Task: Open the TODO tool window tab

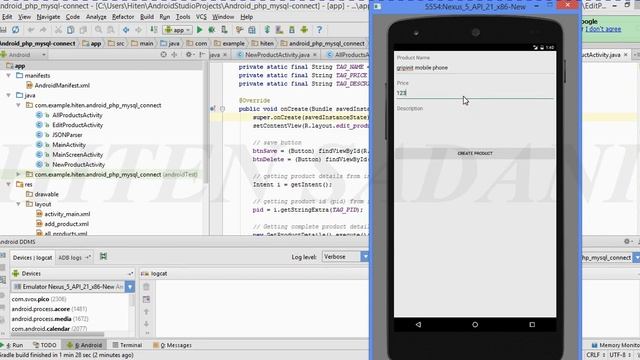Action: pyautogui.click(x=45, y=345)
